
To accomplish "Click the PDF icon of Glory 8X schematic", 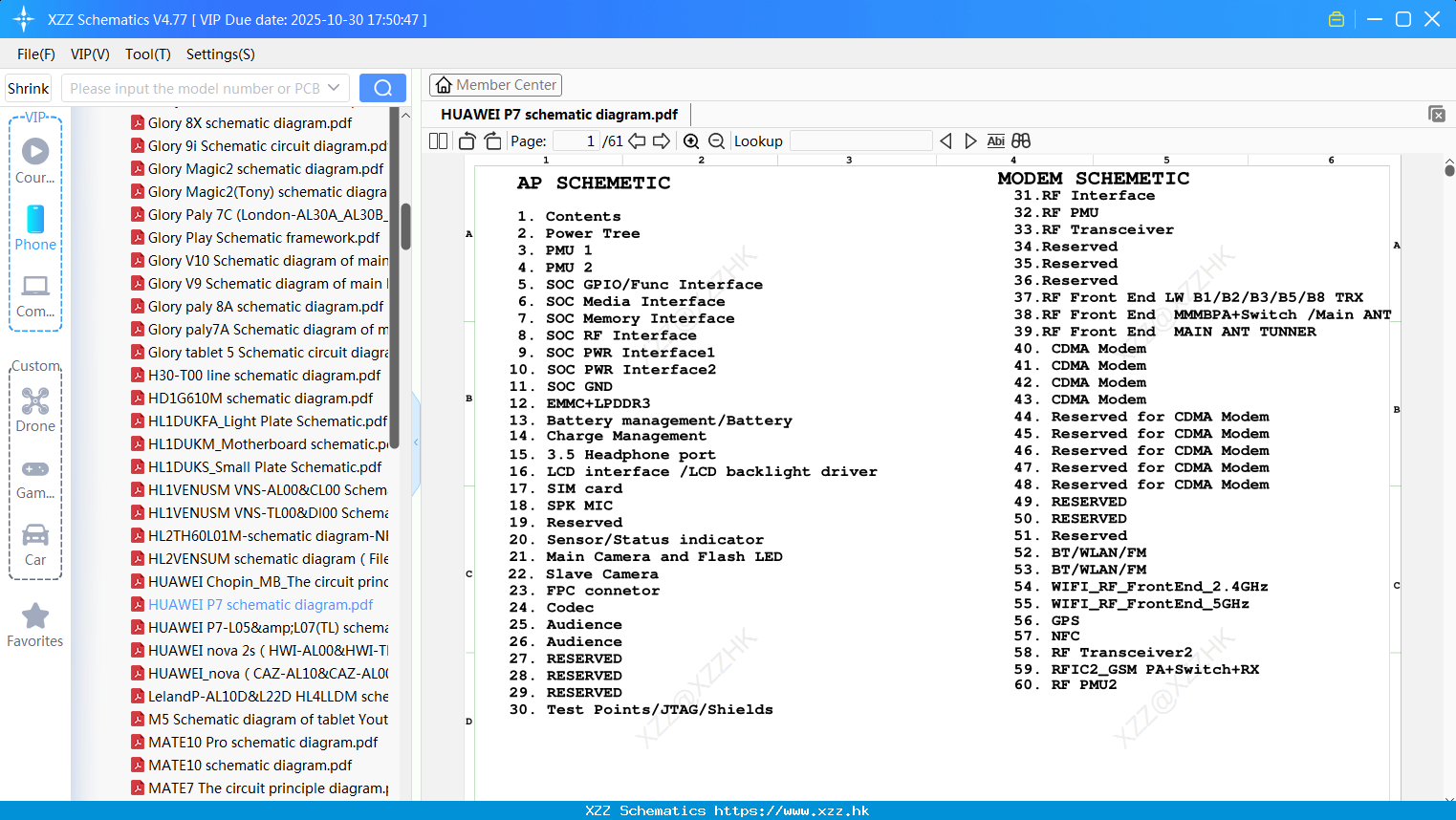I will 138,122.
